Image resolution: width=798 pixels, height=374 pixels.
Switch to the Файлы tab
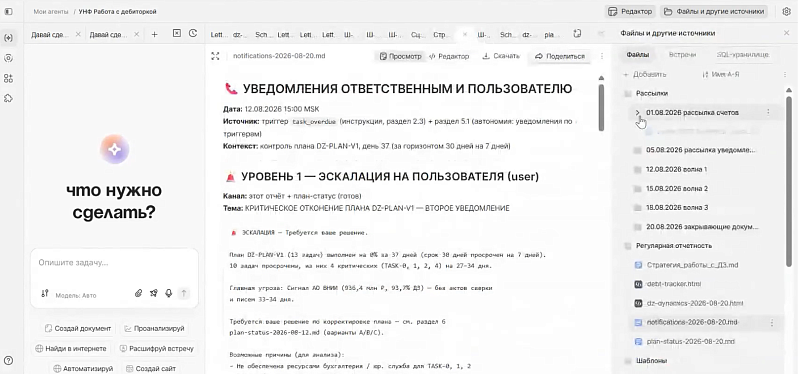[638, 54]
